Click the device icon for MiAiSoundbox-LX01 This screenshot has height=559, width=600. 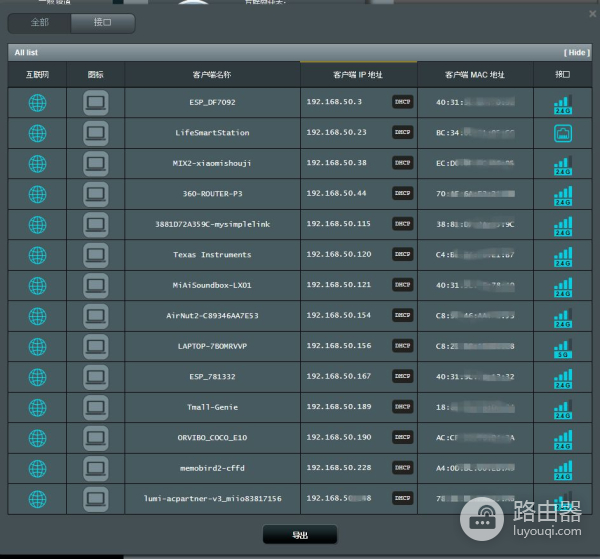(95, 285)
